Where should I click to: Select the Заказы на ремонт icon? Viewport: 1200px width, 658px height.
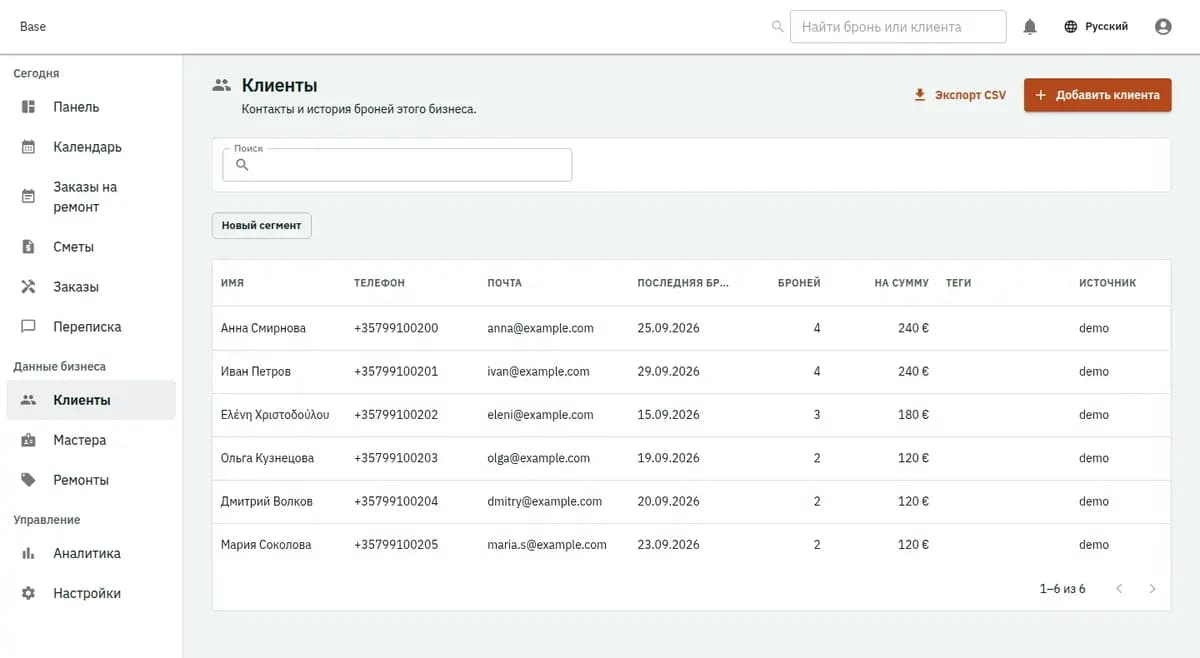[x=28, y=197]
